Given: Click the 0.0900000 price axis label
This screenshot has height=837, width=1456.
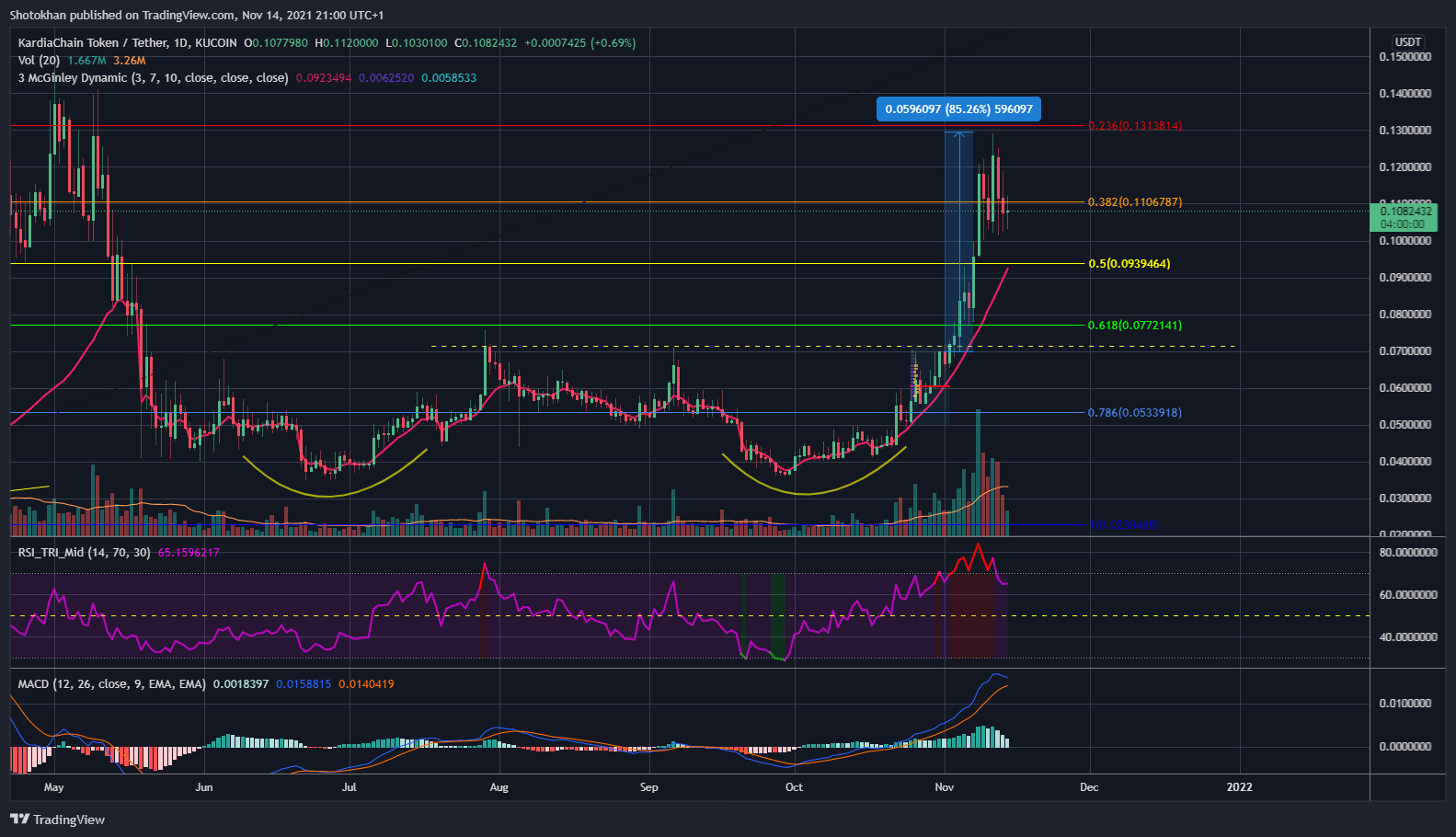Looking at the screenshot, I should click(1405, 278).
